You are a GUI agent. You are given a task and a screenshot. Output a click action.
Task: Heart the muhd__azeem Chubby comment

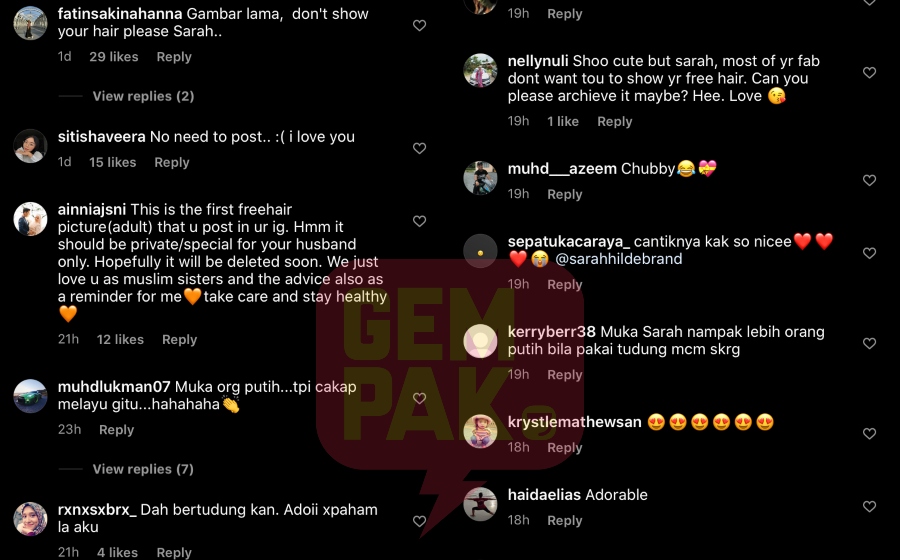pos(870,180)
